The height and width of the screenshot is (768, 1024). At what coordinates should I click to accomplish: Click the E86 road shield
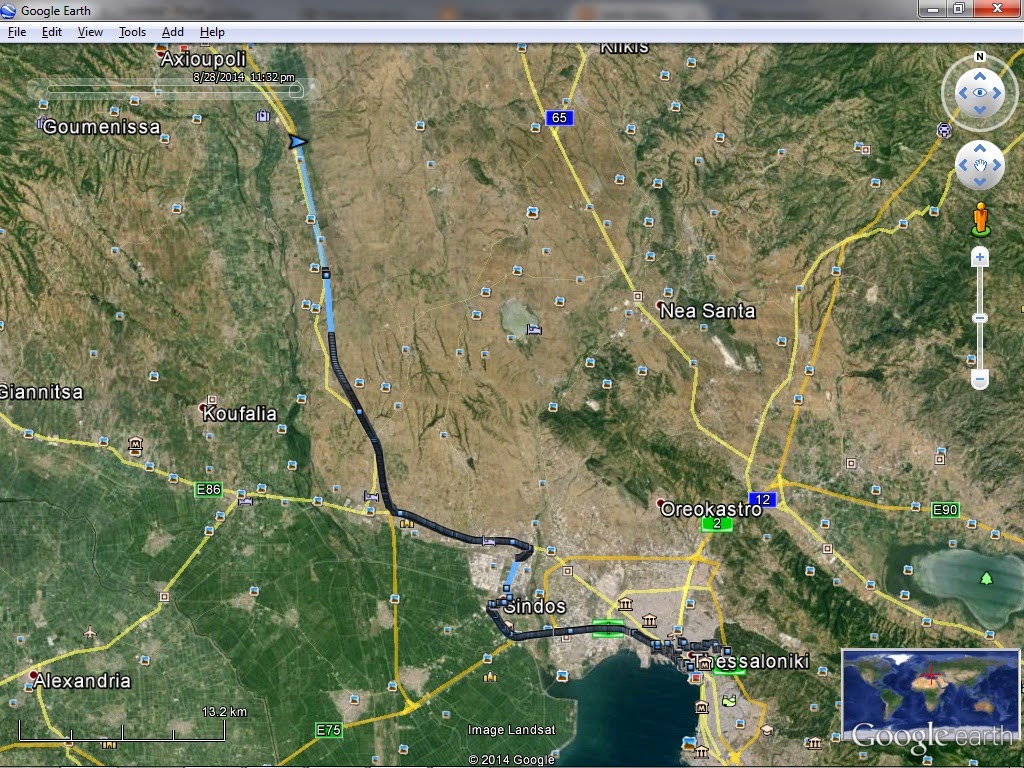(x=208, y=489)
